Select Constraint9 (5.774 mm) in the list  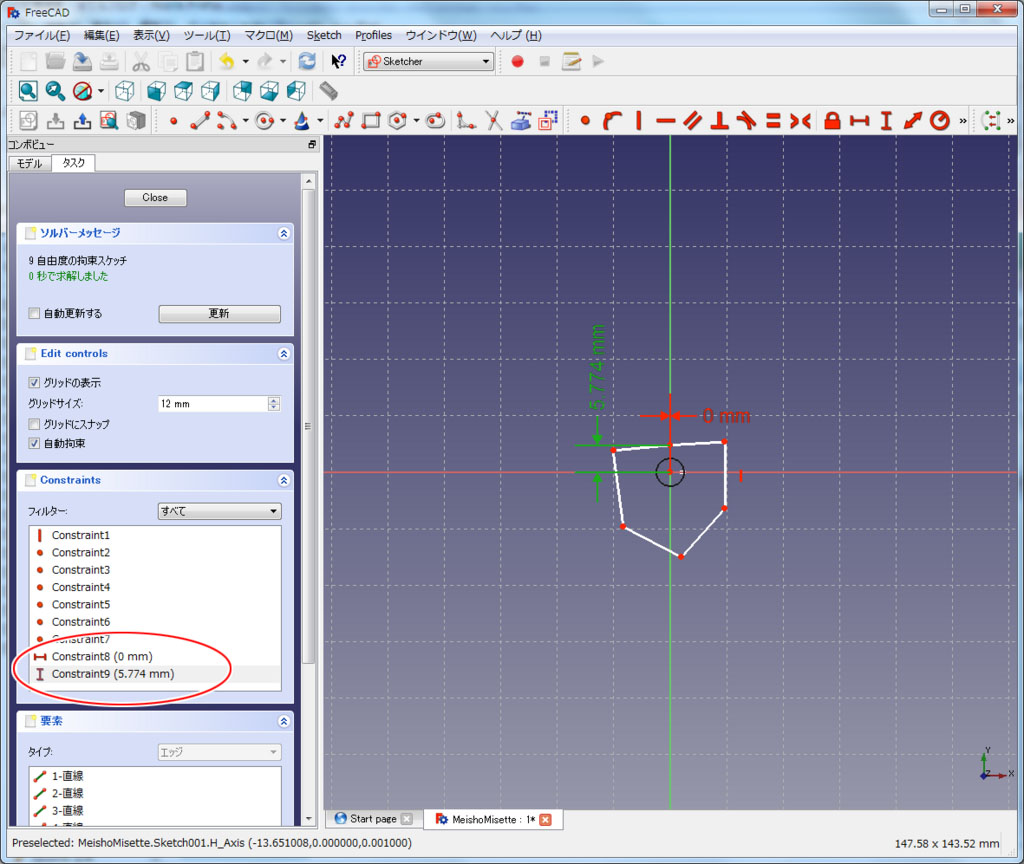pyautogui.click(x=155, y=675)
